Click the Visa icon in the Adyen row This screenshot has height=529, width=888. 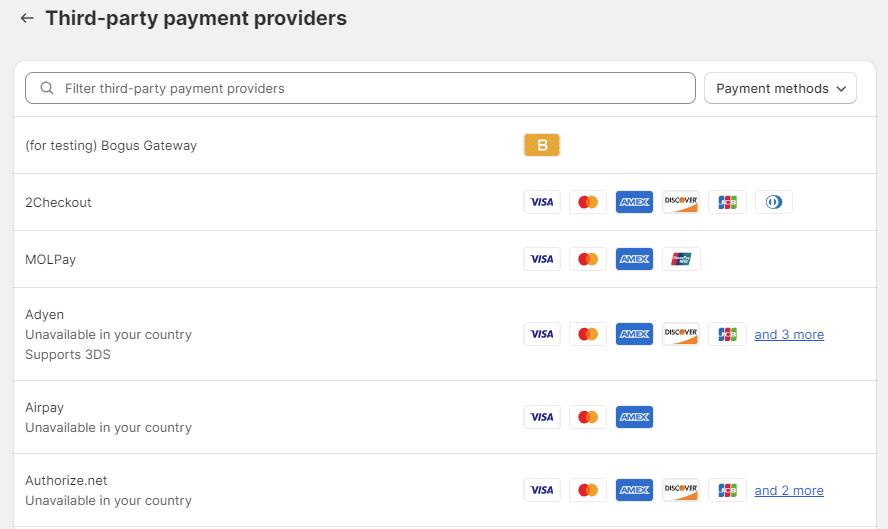pos(542,334)
